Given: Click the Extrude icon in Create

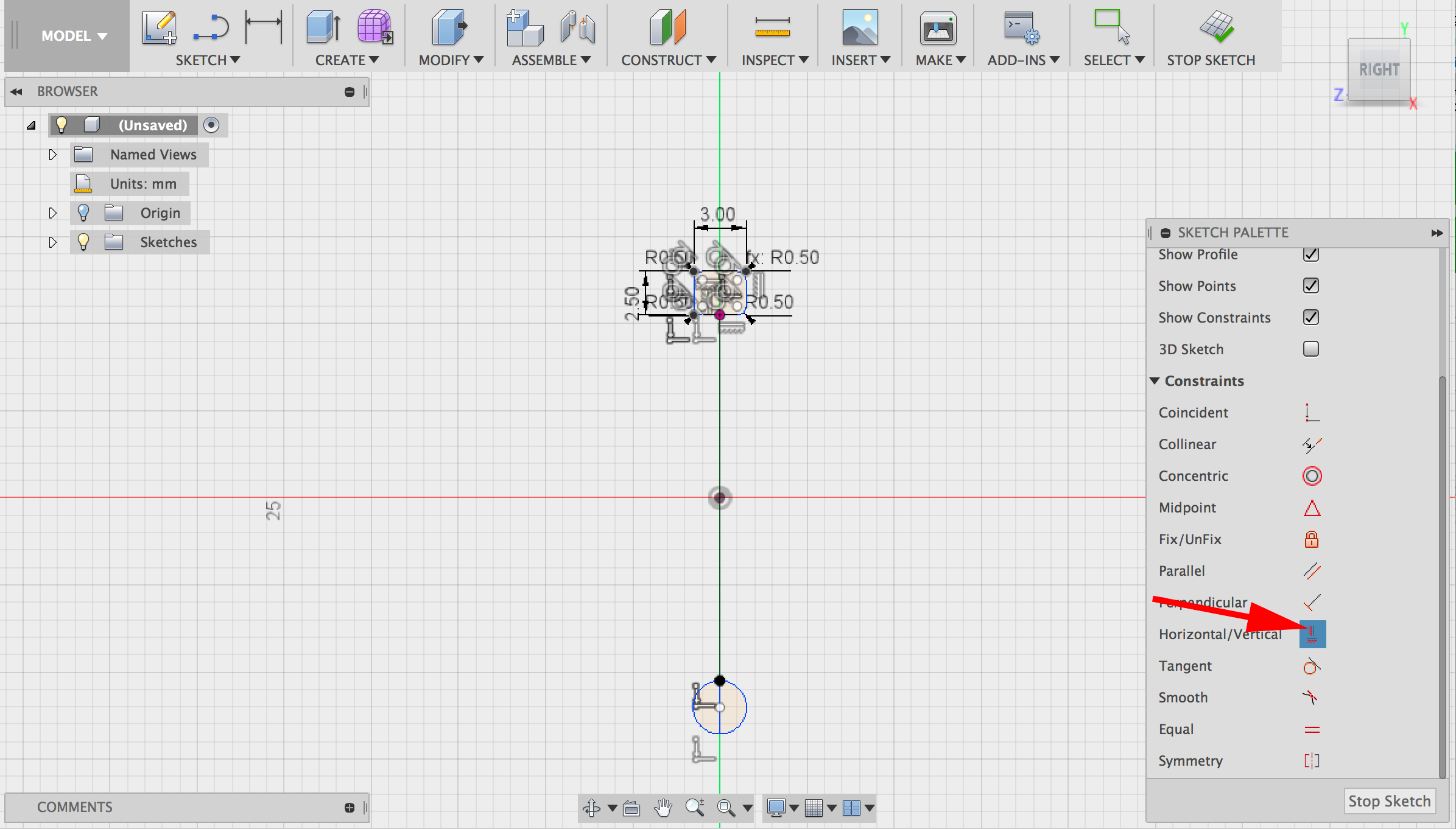Looking at the screenshot, I should click(323, 27).
